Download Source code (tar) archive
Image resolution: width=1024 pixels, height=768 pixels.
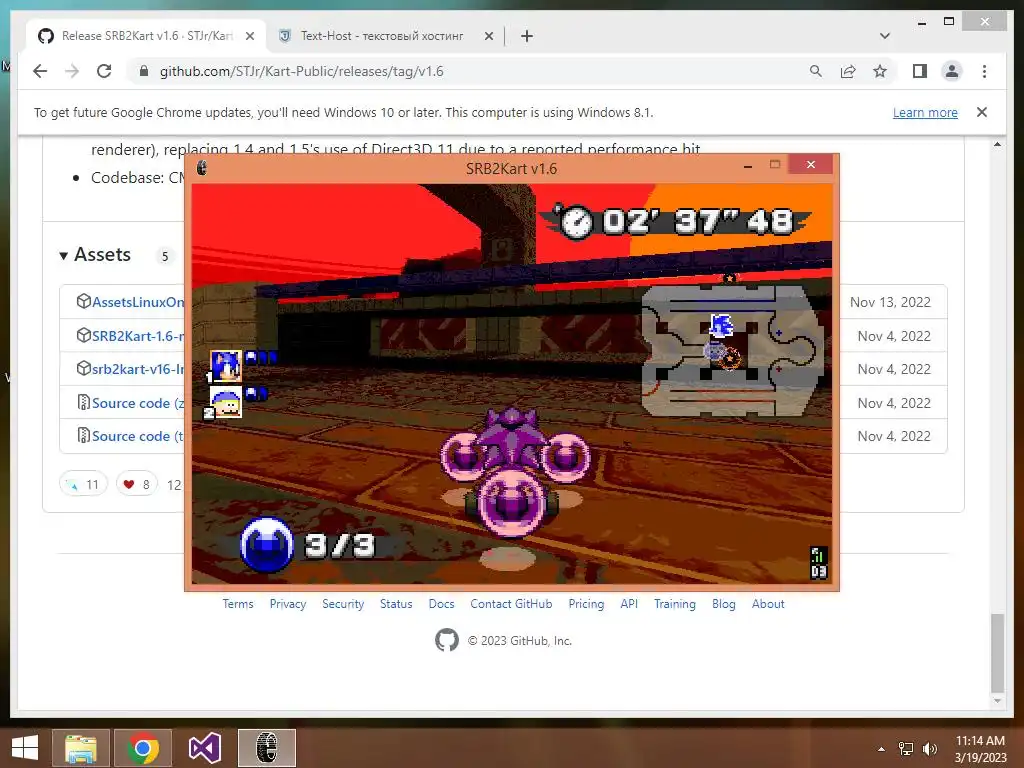(x=138, y=436)
